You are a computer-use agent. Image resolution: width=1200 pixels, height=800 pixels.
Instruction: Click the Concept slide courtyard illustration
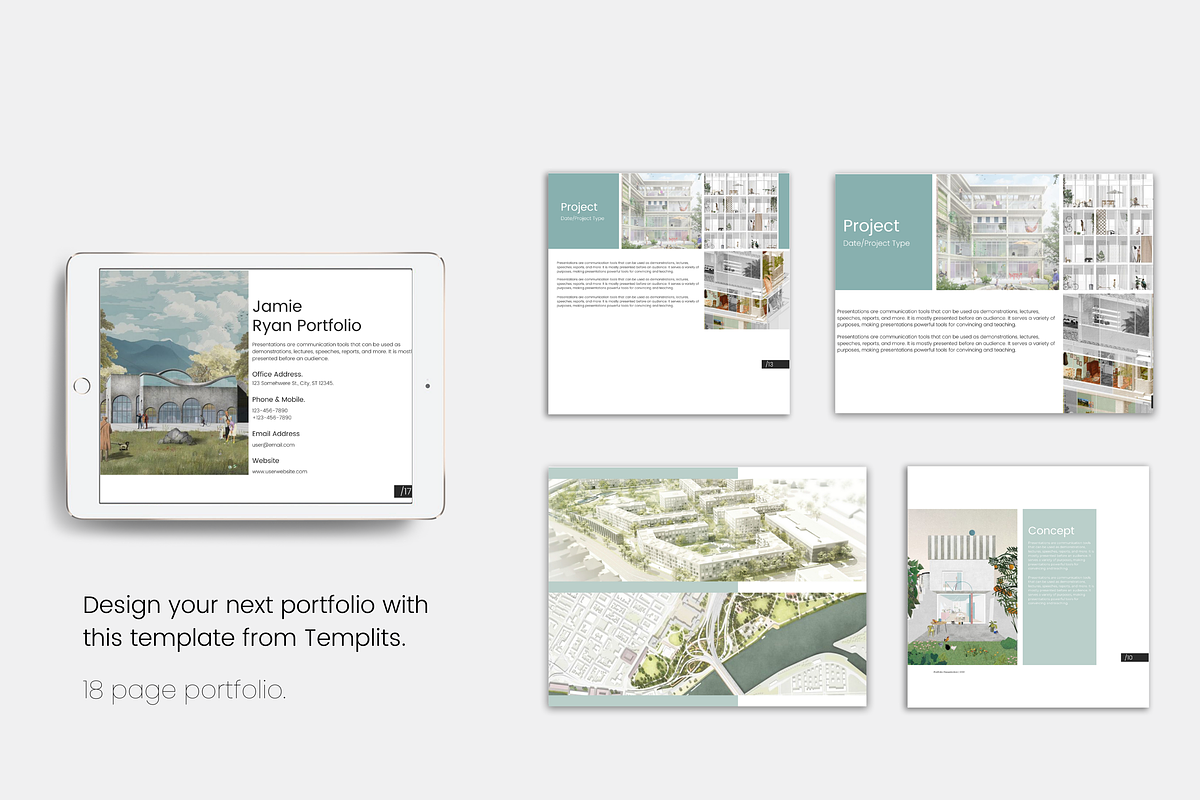(x=962, y=587)
